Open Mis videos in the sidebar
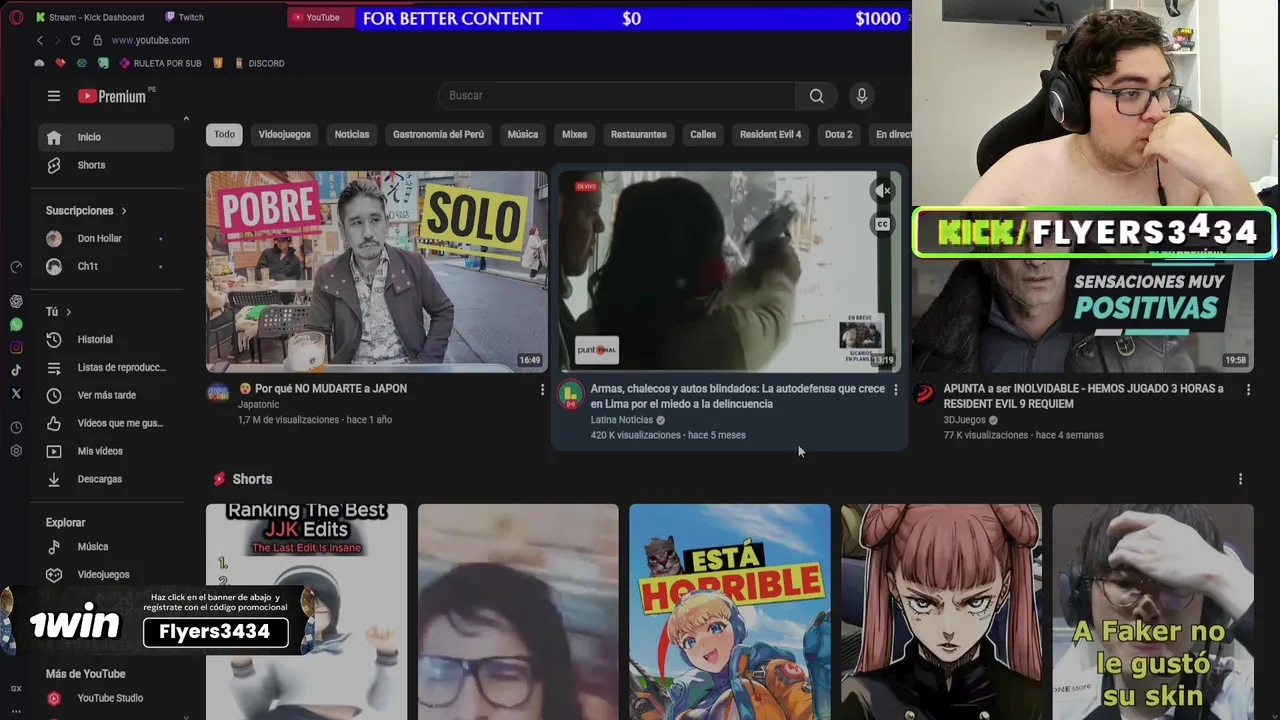 tap(106, 451)
